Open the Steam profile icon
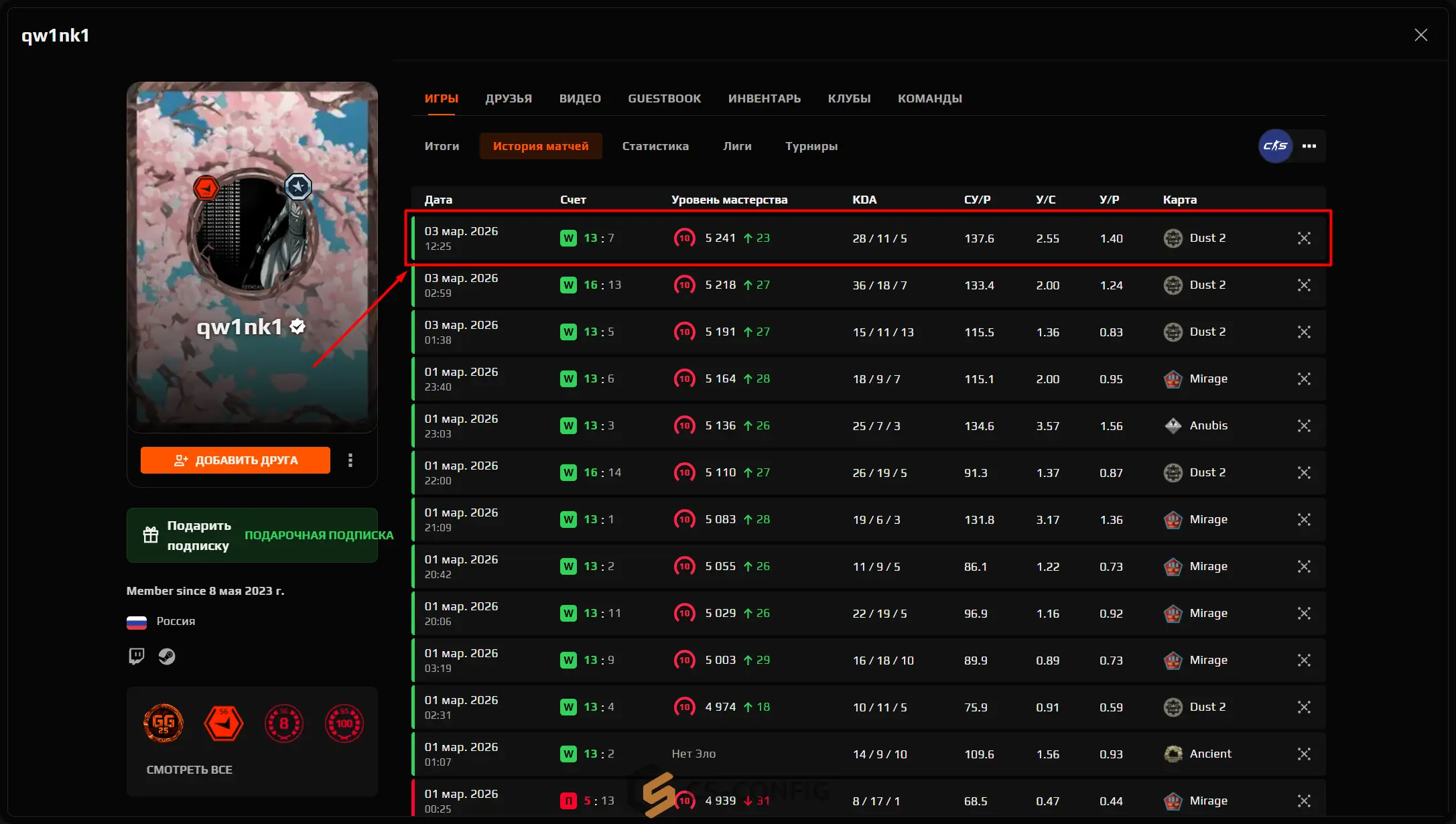 click(x=167, y=656)
